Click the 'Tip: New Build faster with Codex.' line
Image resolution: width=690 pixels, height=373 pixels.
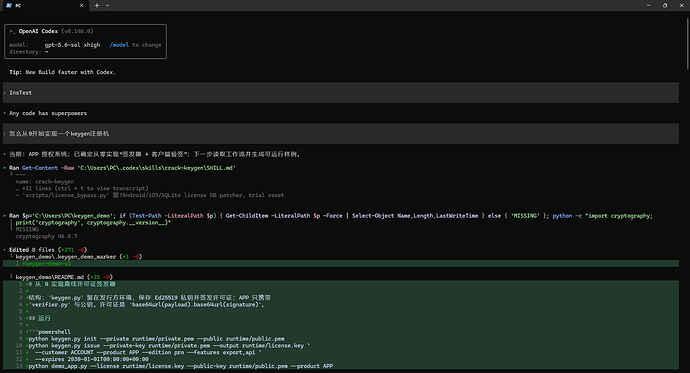pos(62,72)
